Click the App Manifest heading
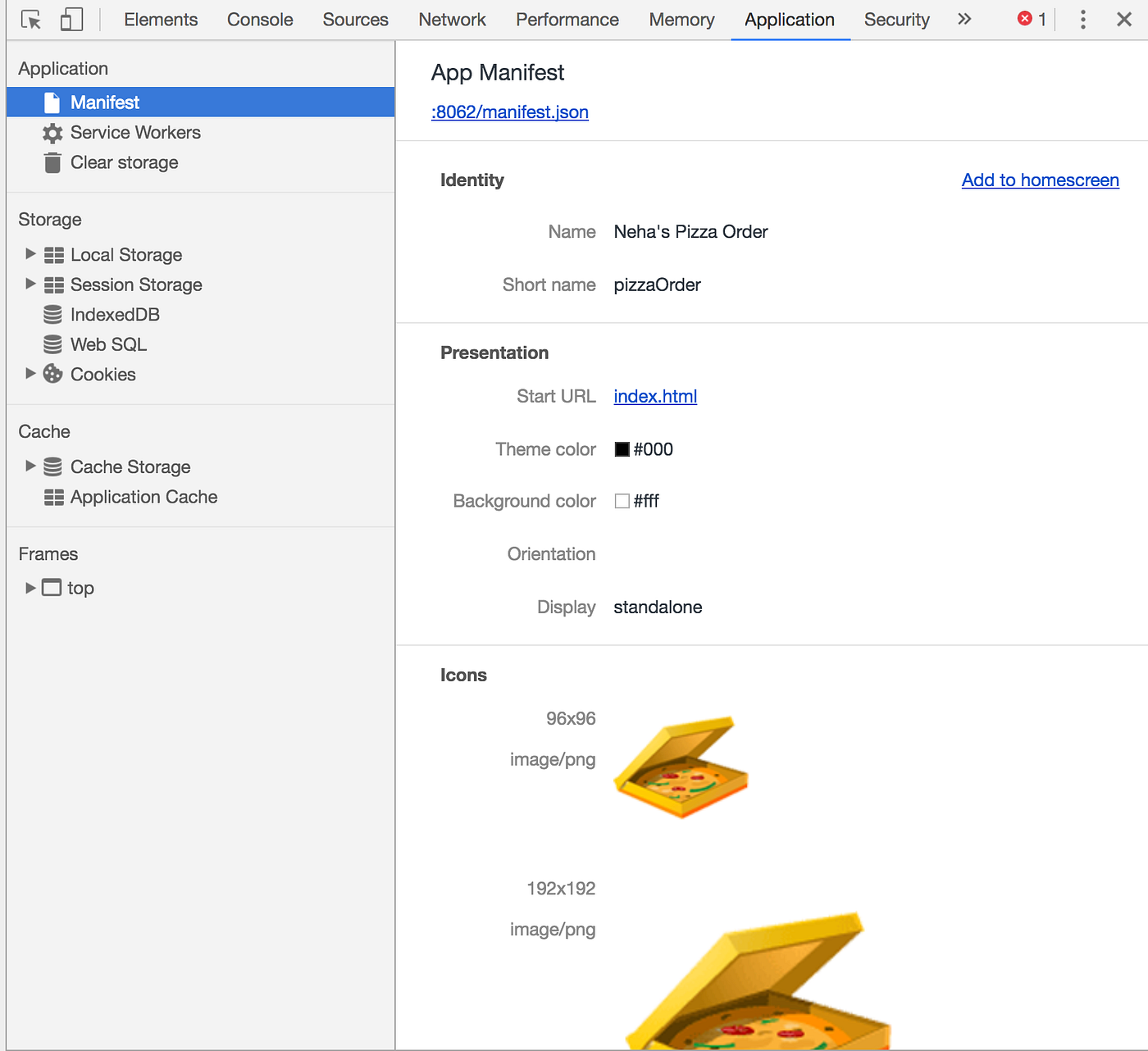1148x1051 pixels. tap(498, 73)
